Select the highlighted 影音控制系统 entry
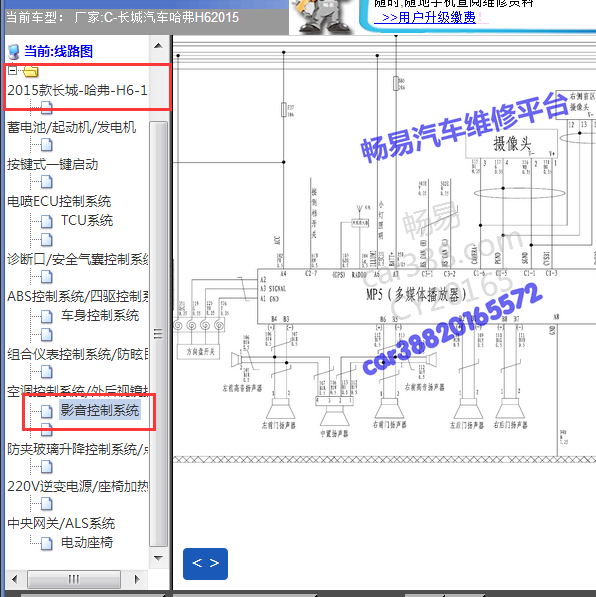Viewport: 596px width, 597px height. (x=100, y=410)
